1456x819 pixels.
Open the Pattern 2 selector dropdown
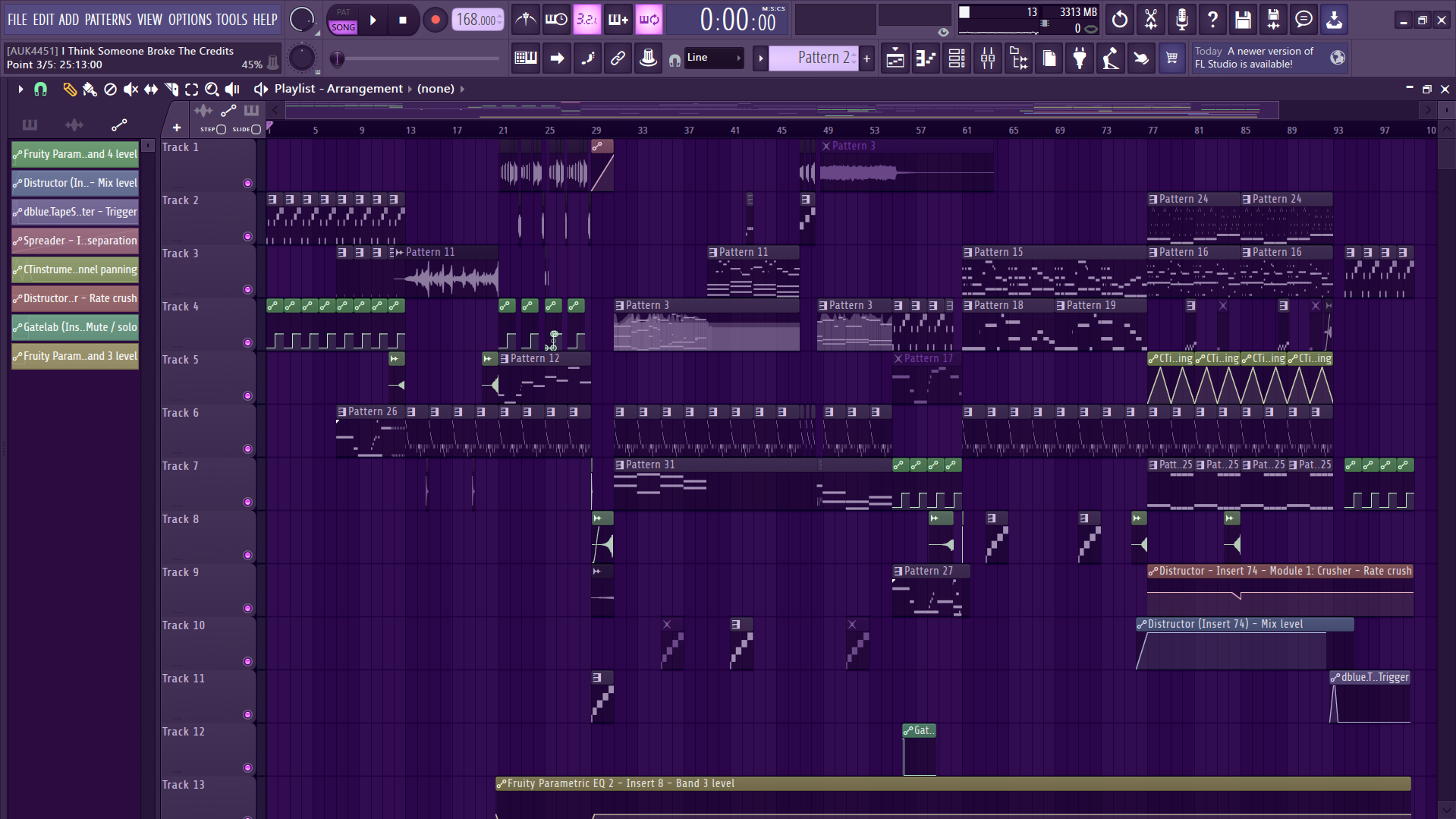pos(814,58)
